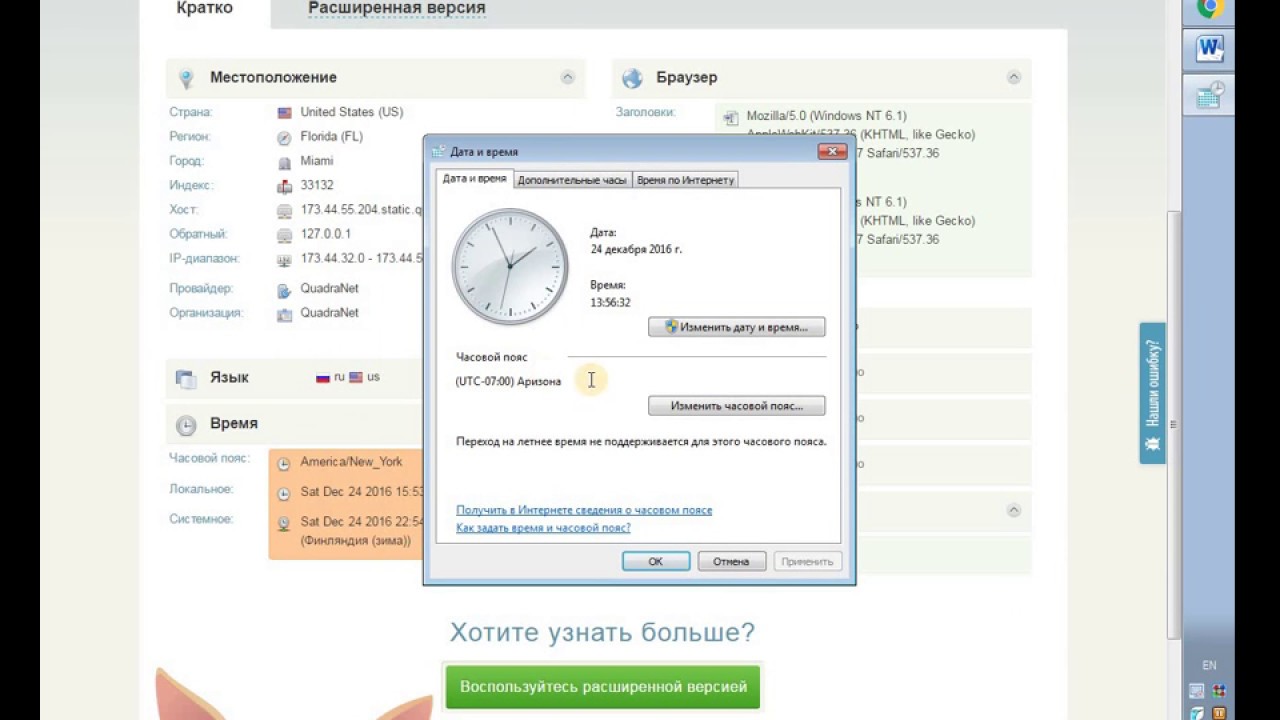
Task: Click the Применить button
Action: 808,561
